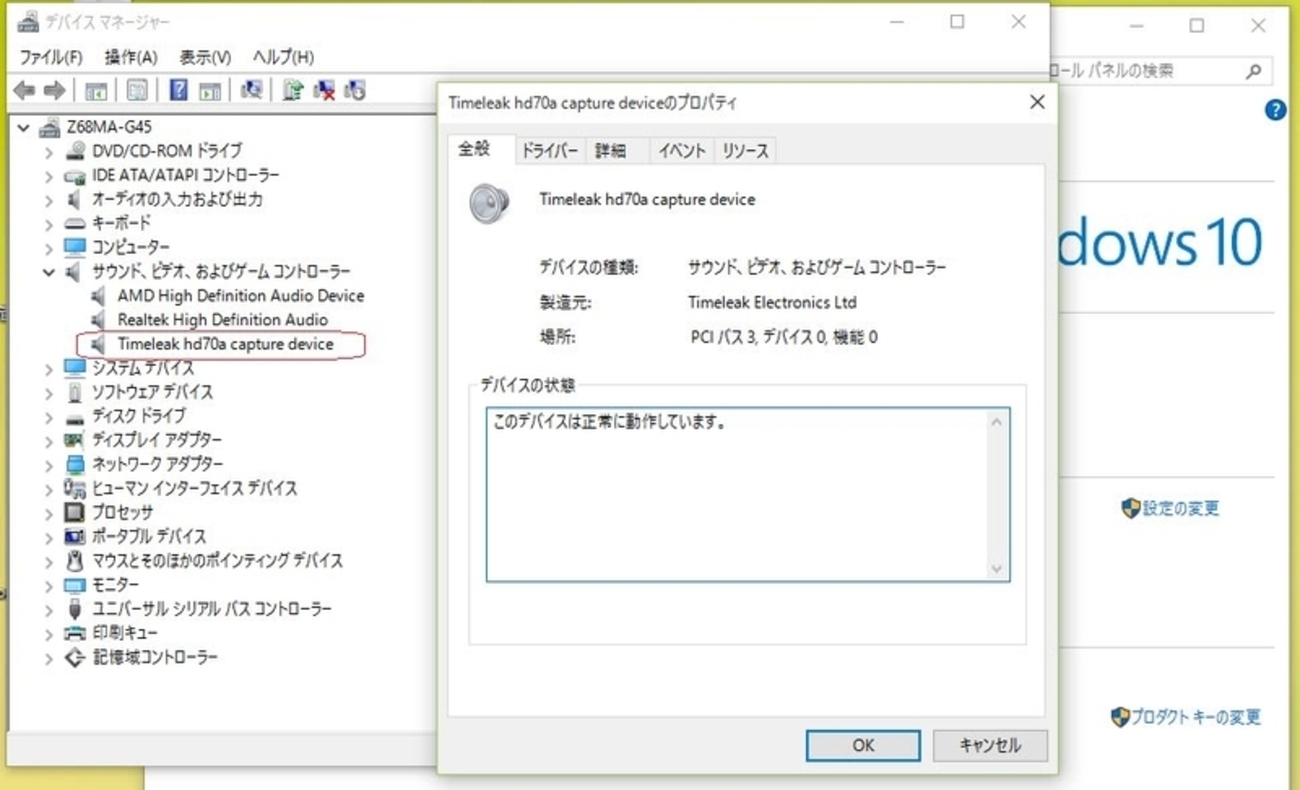Click the Uninstall device red X icon
1300x790 pixels.
click(x=324, y=91)
